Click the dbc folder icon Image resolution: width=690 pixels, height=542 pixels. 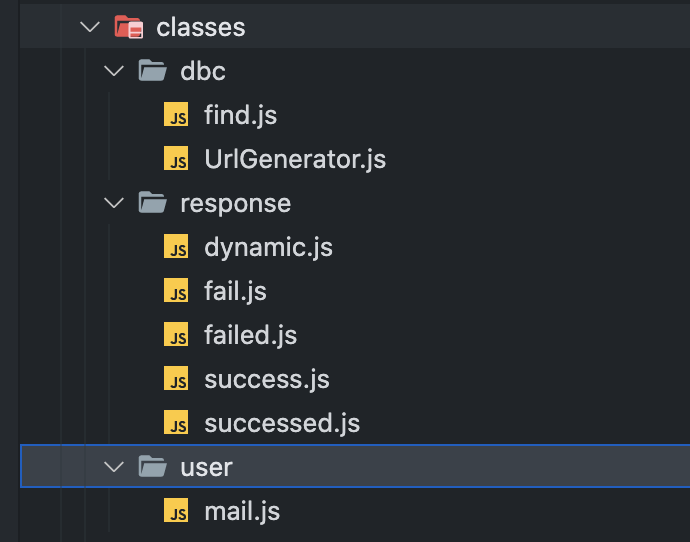(152, 71)
